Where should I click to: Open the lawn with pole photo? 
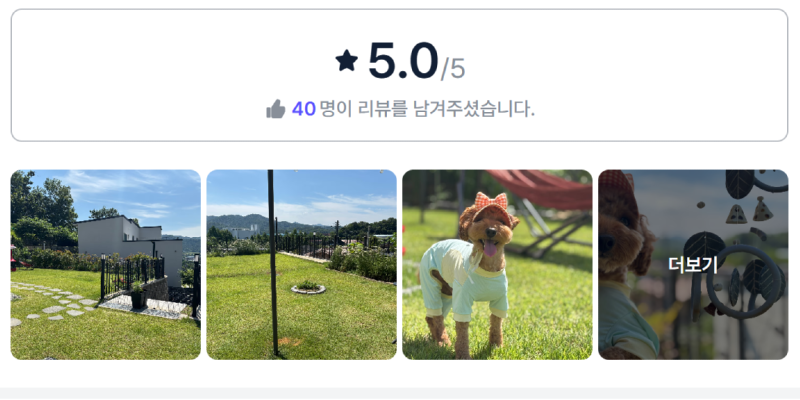(x=302, y=265)
